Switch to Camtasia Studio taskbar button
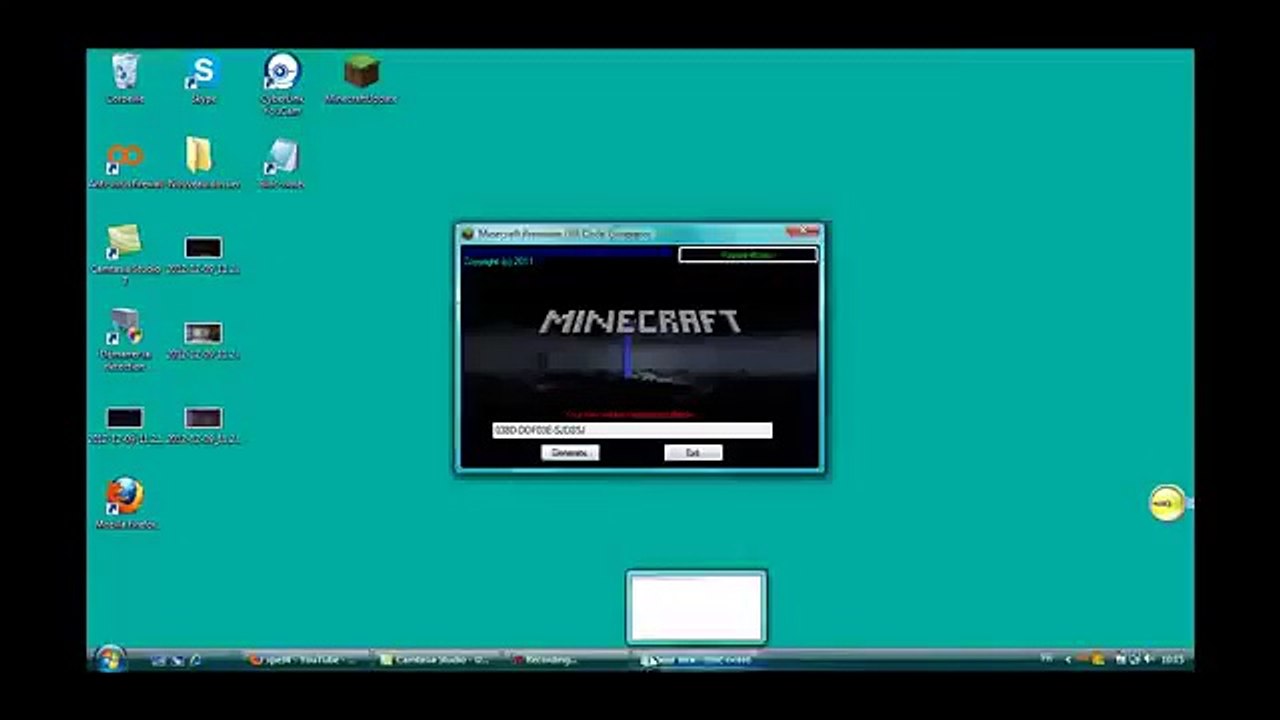 [439, 660]
